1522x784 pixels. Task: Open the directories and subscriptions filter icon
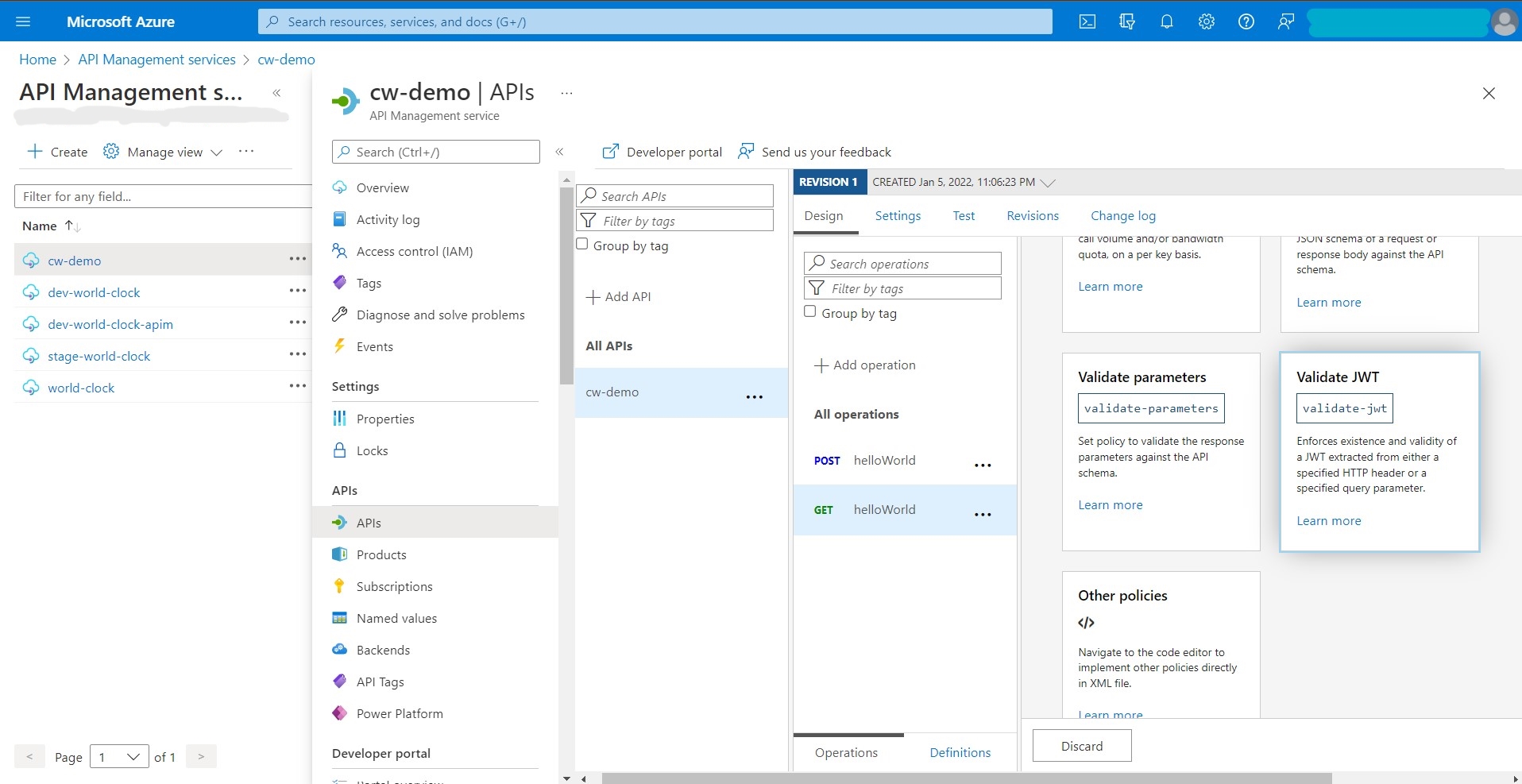1126,21
